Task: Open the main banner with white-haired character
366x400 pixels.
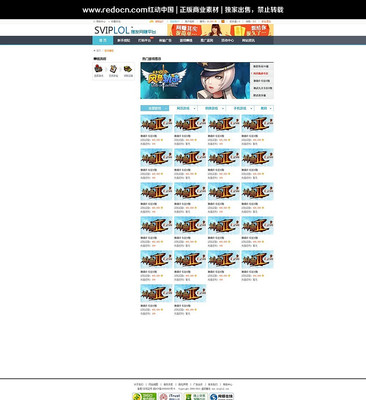Action: 195,81
